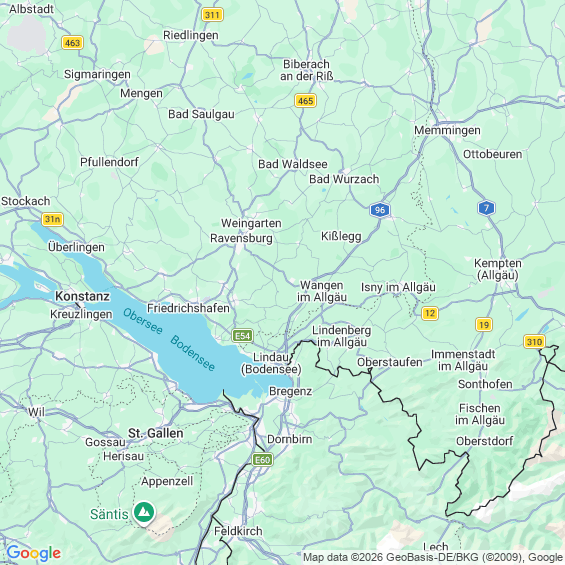Click the yellow 12 road shield
Image resolution: width=565 pixels, height=565 pixels.
[x=430, y=313]
